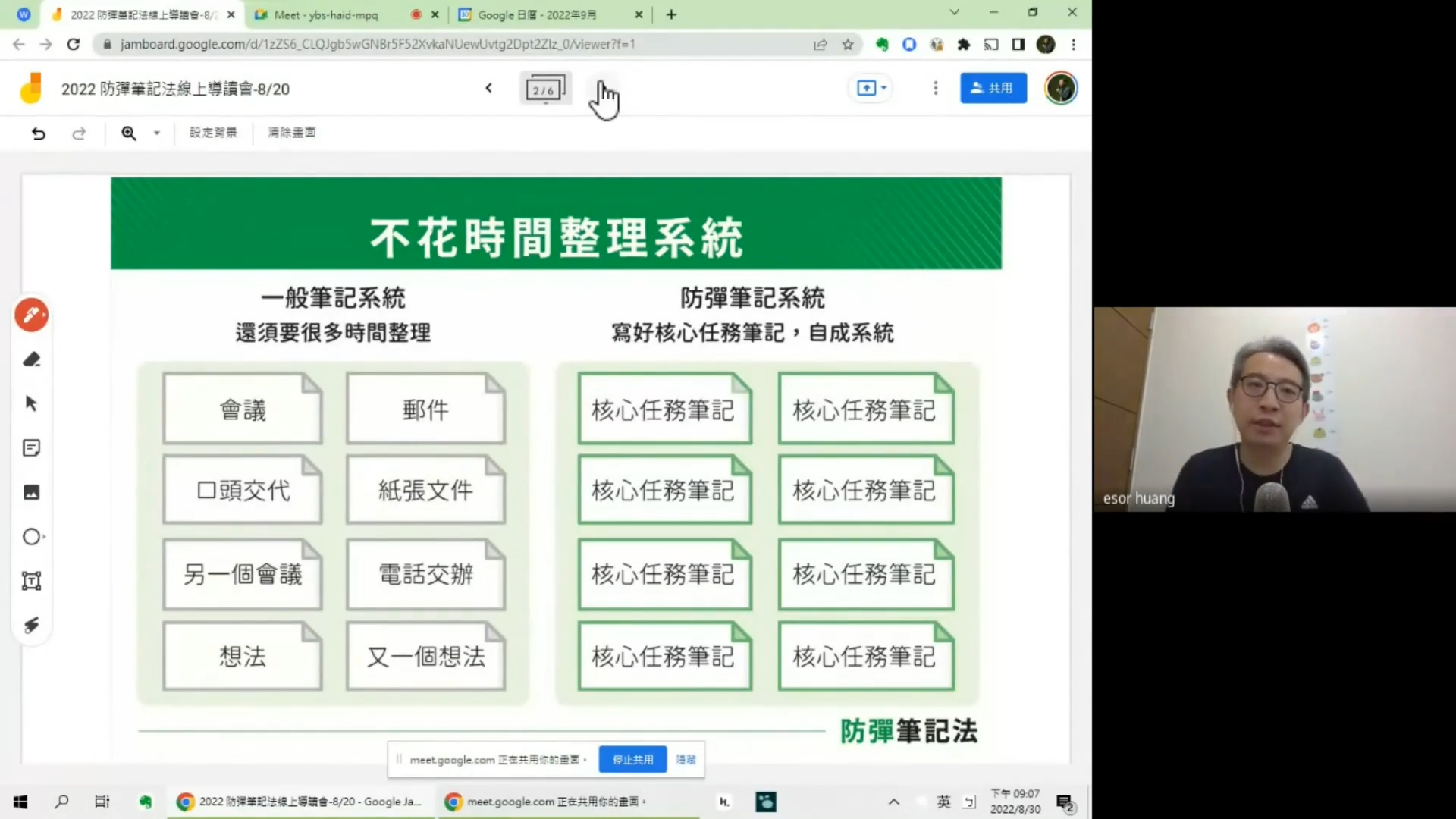Expand the zoom level dropdown arrow
This screenshot has height=819, width=1456.
tap(157, 133)
